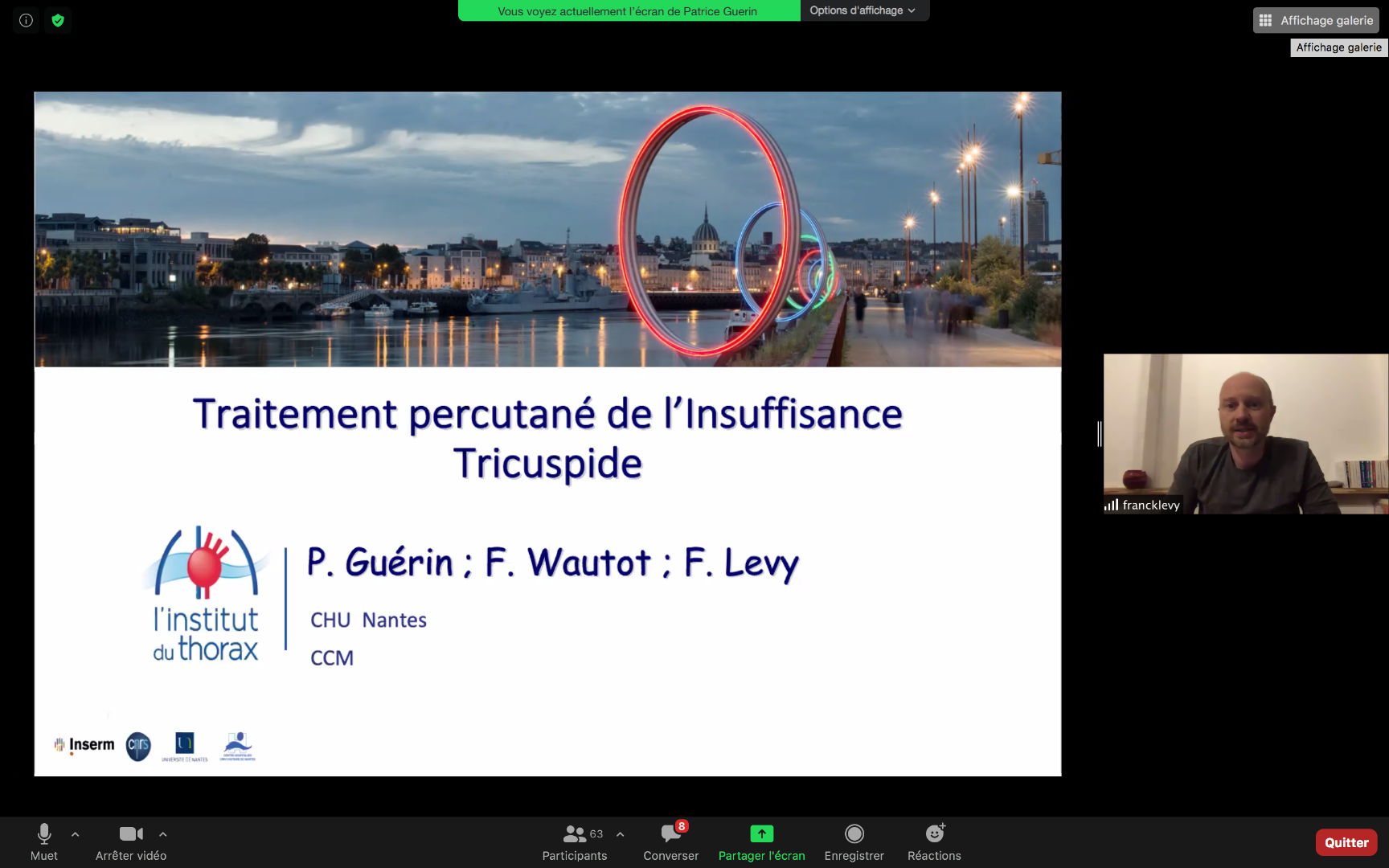
Task: Expand the arrow beside Participants
Action: point(621,834)
